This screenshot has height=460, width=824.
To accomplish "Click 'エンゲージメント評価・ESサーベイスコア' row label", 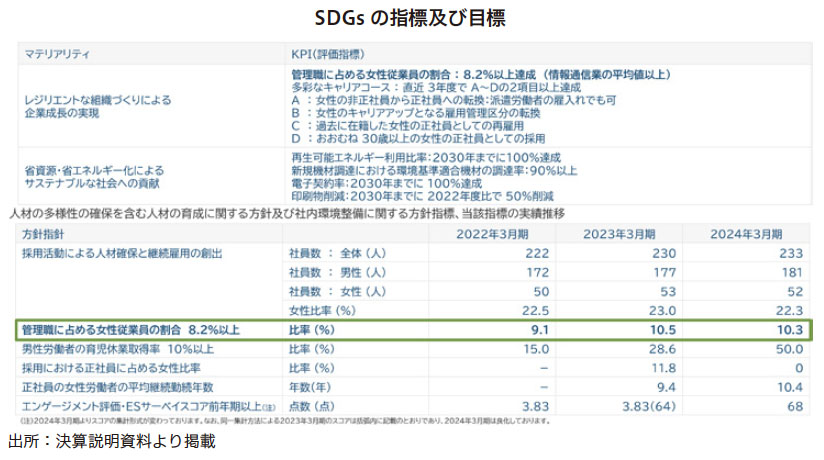I will pyautogui.click(x=148, y=406).
